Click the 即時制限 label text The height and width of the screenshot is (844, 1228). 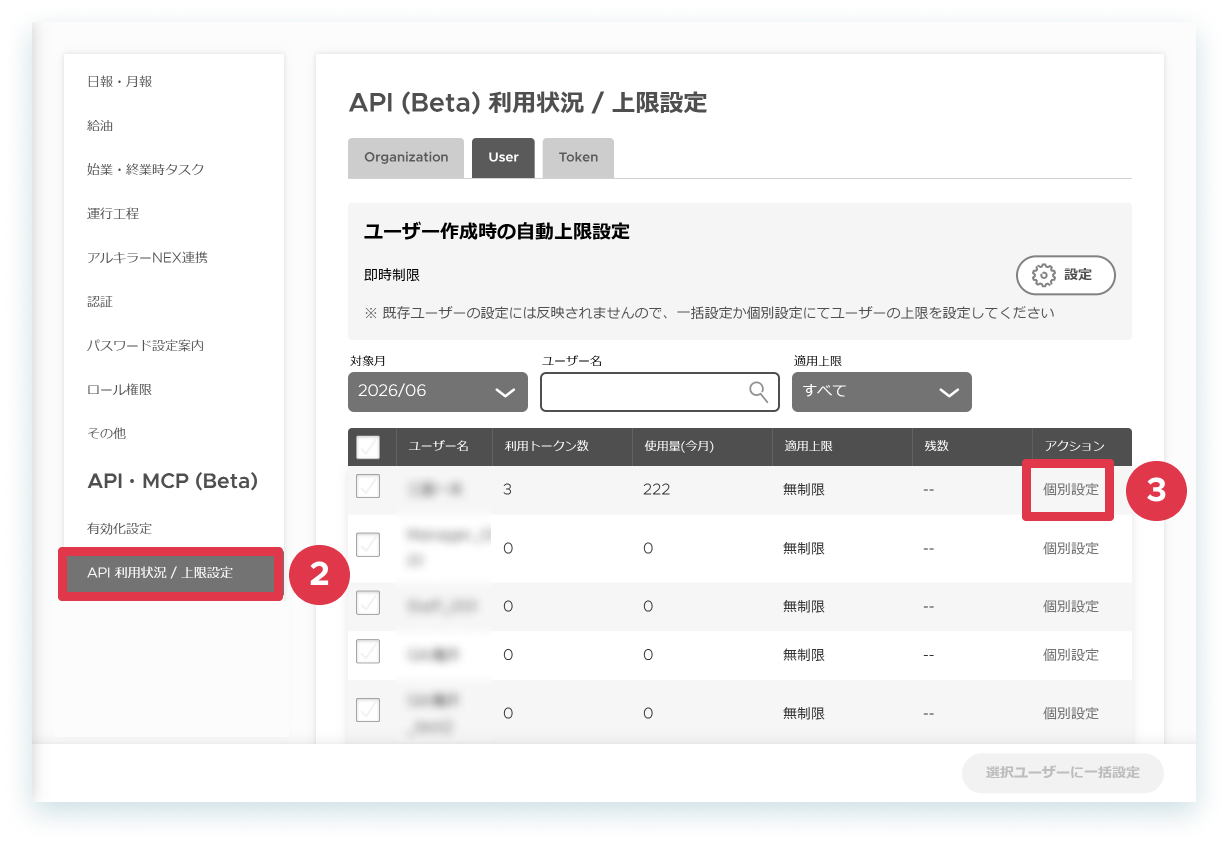(392, 275)
